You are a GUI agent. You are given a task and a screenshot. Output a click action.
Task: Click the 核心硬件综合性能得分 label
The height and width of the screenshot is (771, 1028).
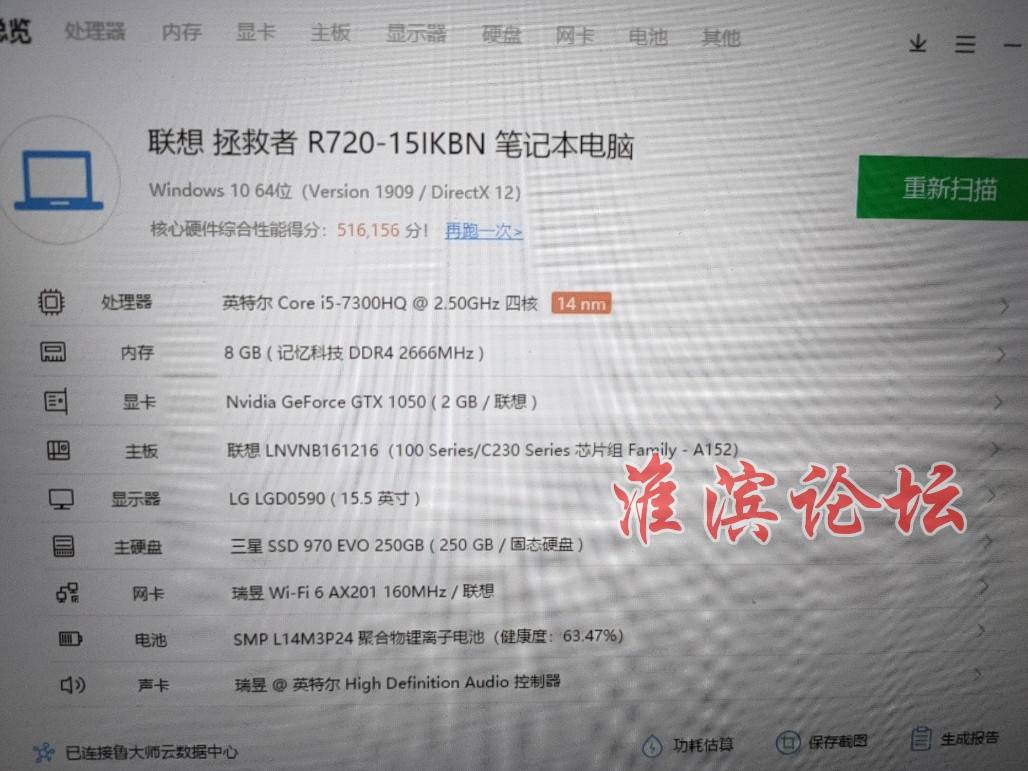pyautogui.click(x=238, y=229)
